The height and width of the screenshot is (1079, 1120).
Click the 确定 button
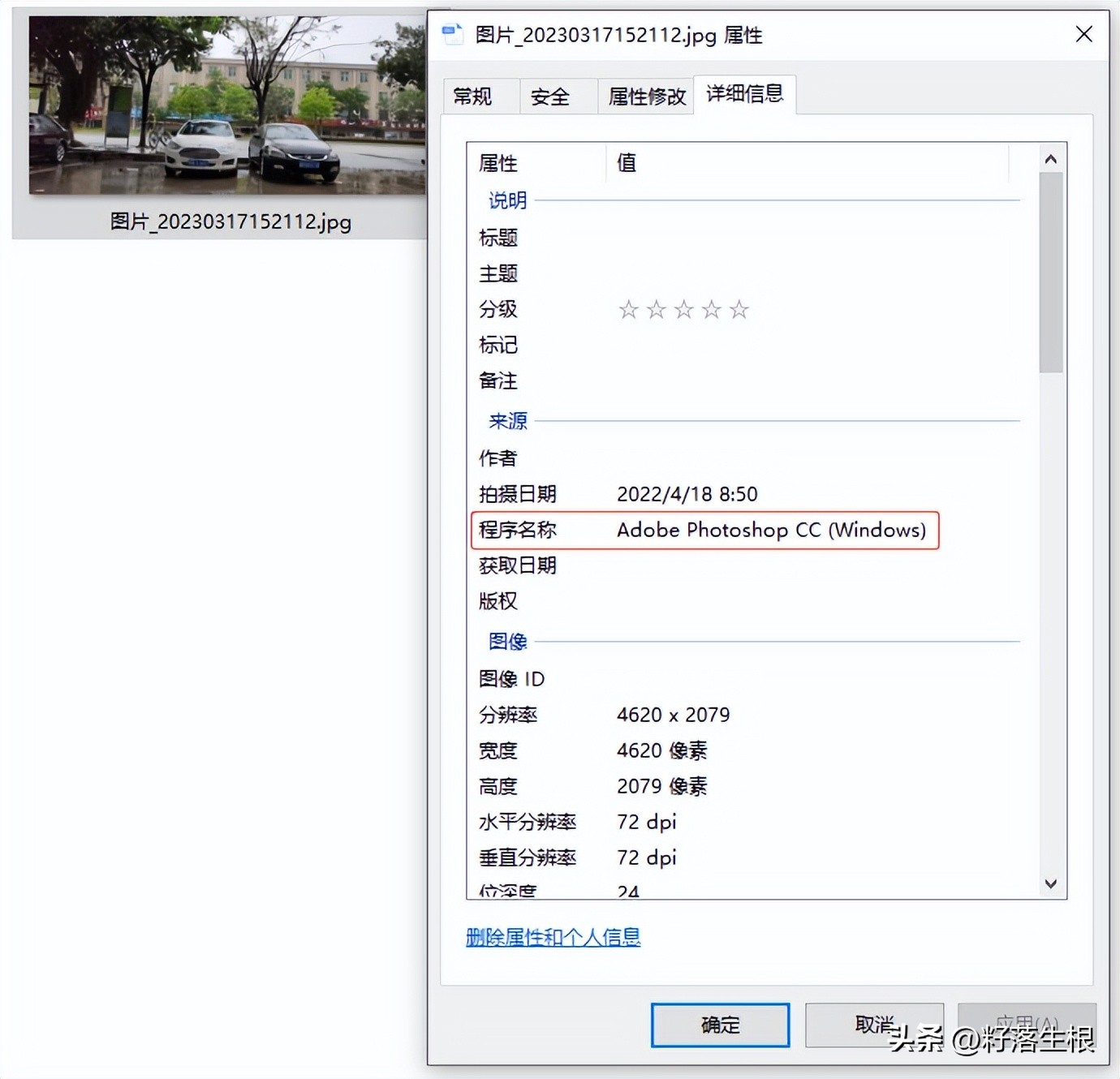click(x=719, y=1025)
